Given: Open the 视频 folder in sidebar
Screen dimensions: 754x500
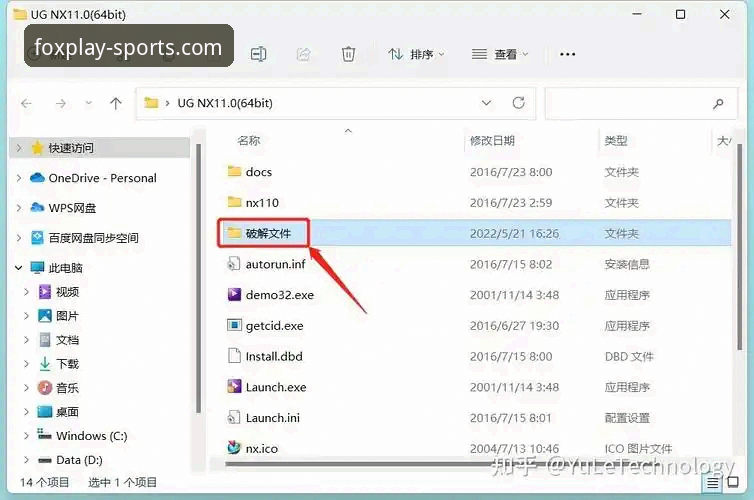Looking at the screenshot, I should click(x=67, y=292).
